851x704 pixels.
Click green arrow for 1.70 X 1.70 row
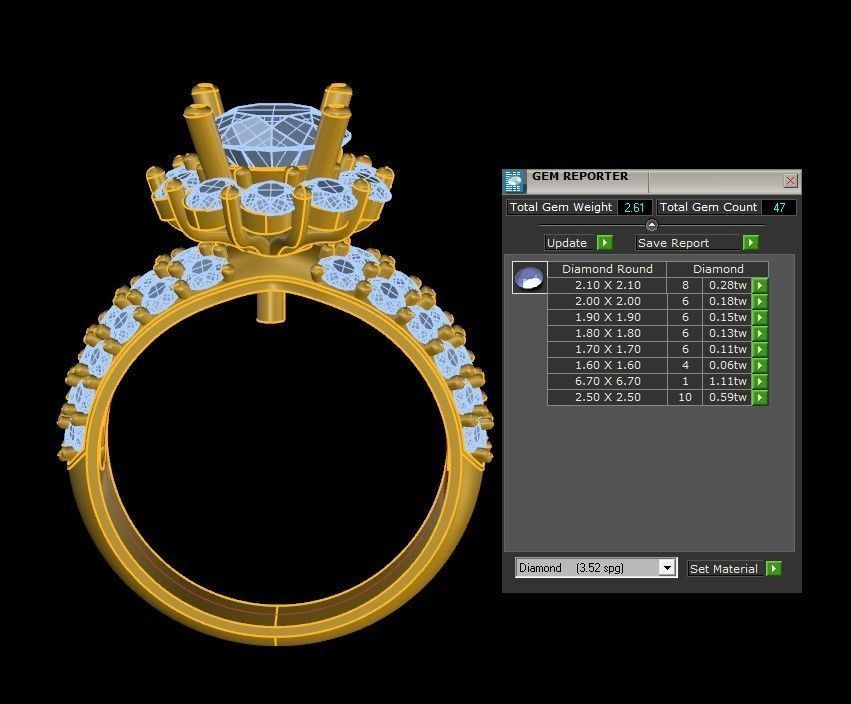click(760, 349)
